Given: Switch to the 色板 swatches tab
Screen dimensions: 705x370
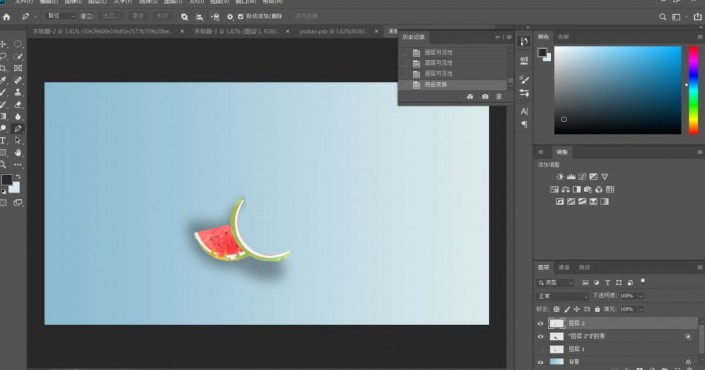Looking at the screenshot, I should (563, 37).
